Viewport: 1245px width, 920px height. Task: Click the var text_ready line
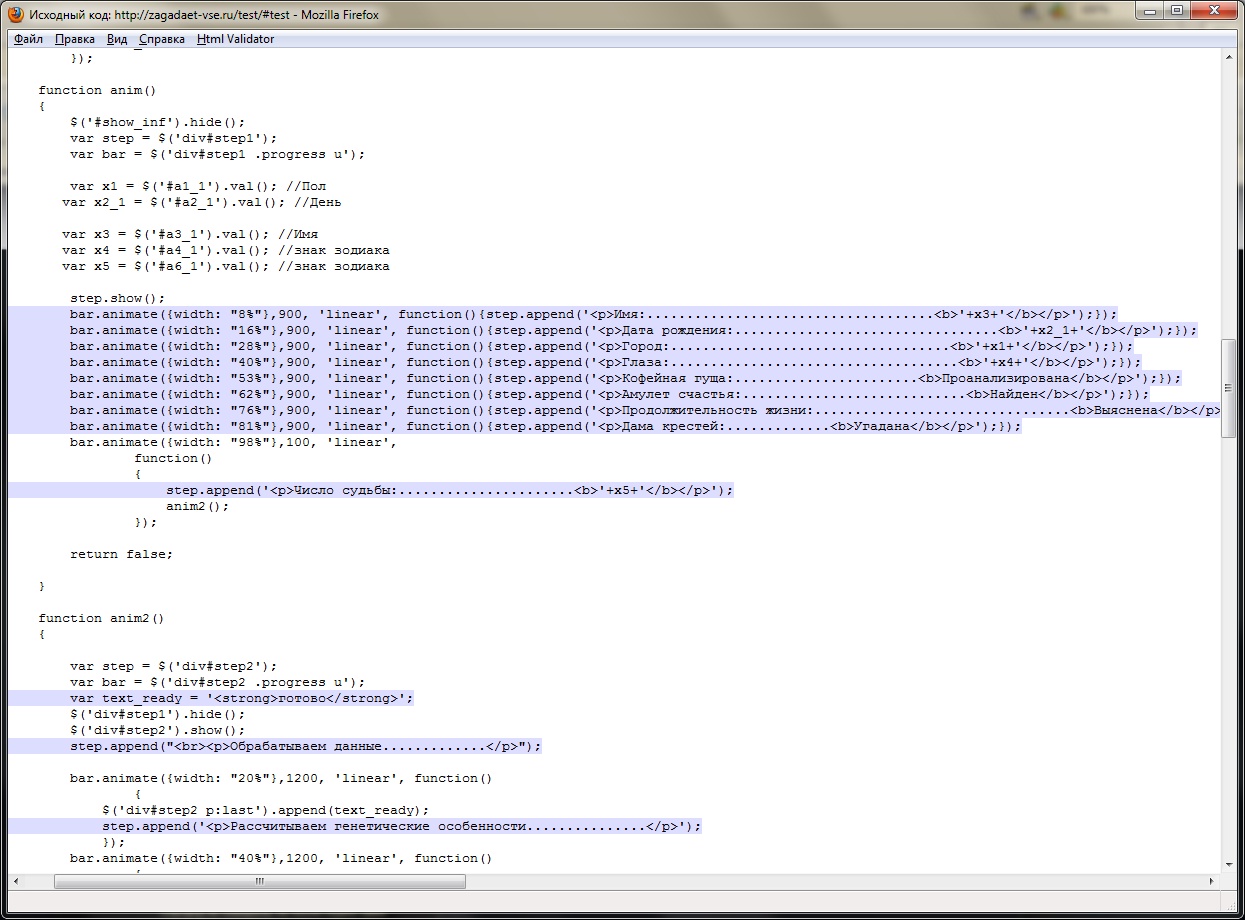coord(242,698)
